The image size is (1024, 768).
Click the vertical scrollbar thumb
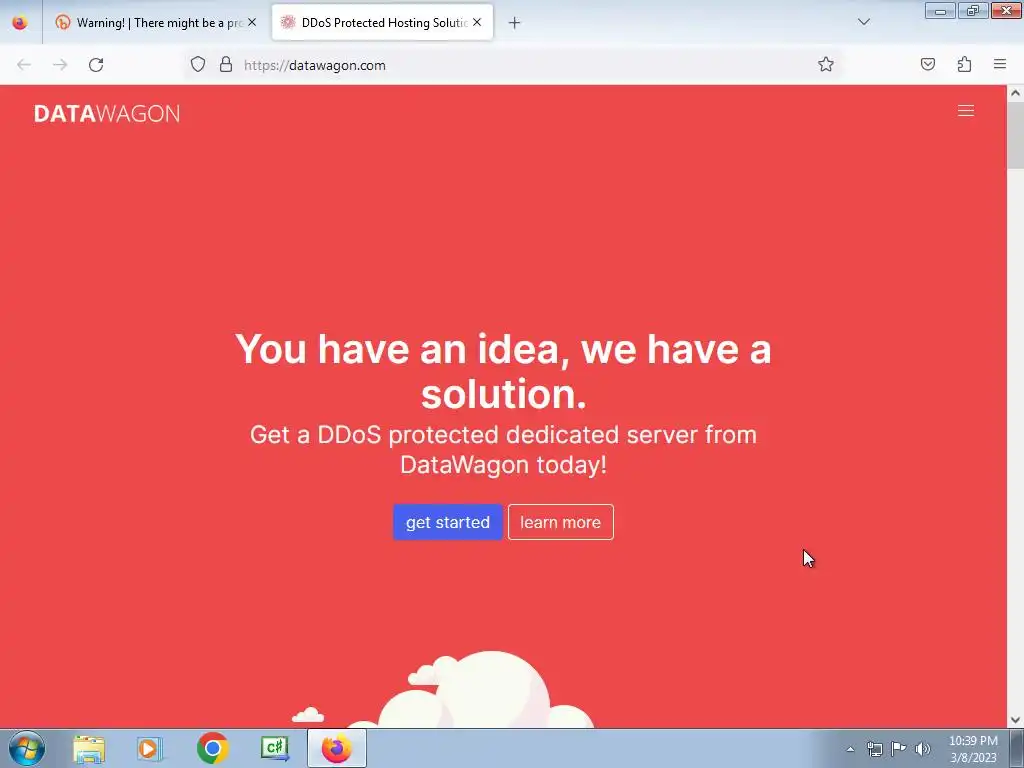click(x=1015, y=135)
